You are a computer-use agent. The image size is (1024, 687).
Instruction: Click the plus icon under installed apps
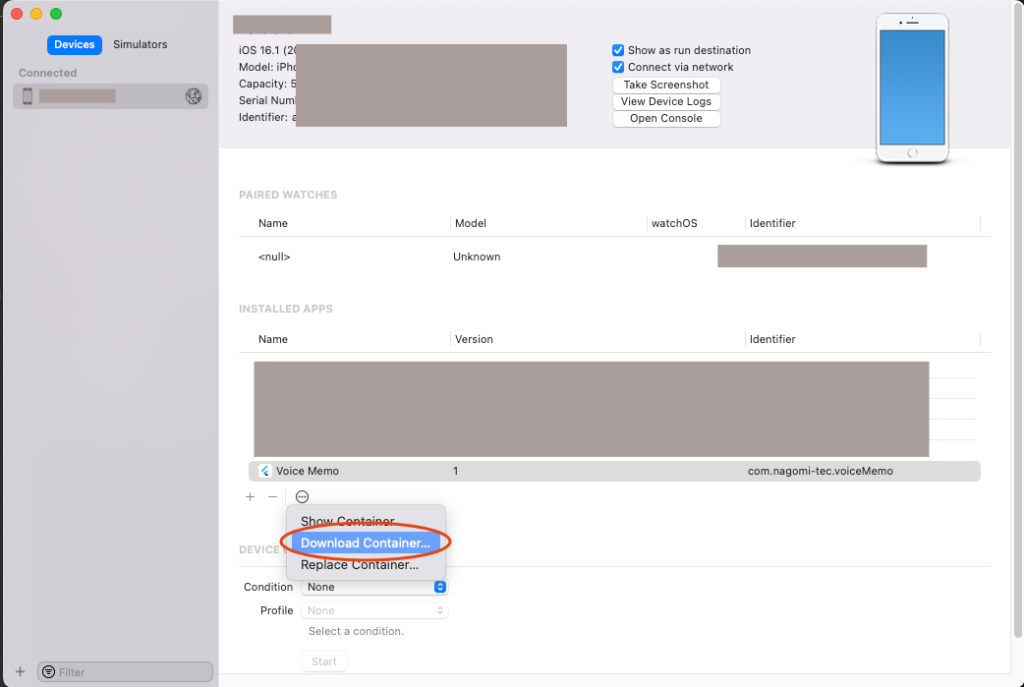pyautogui.click(x=250, y=497)
